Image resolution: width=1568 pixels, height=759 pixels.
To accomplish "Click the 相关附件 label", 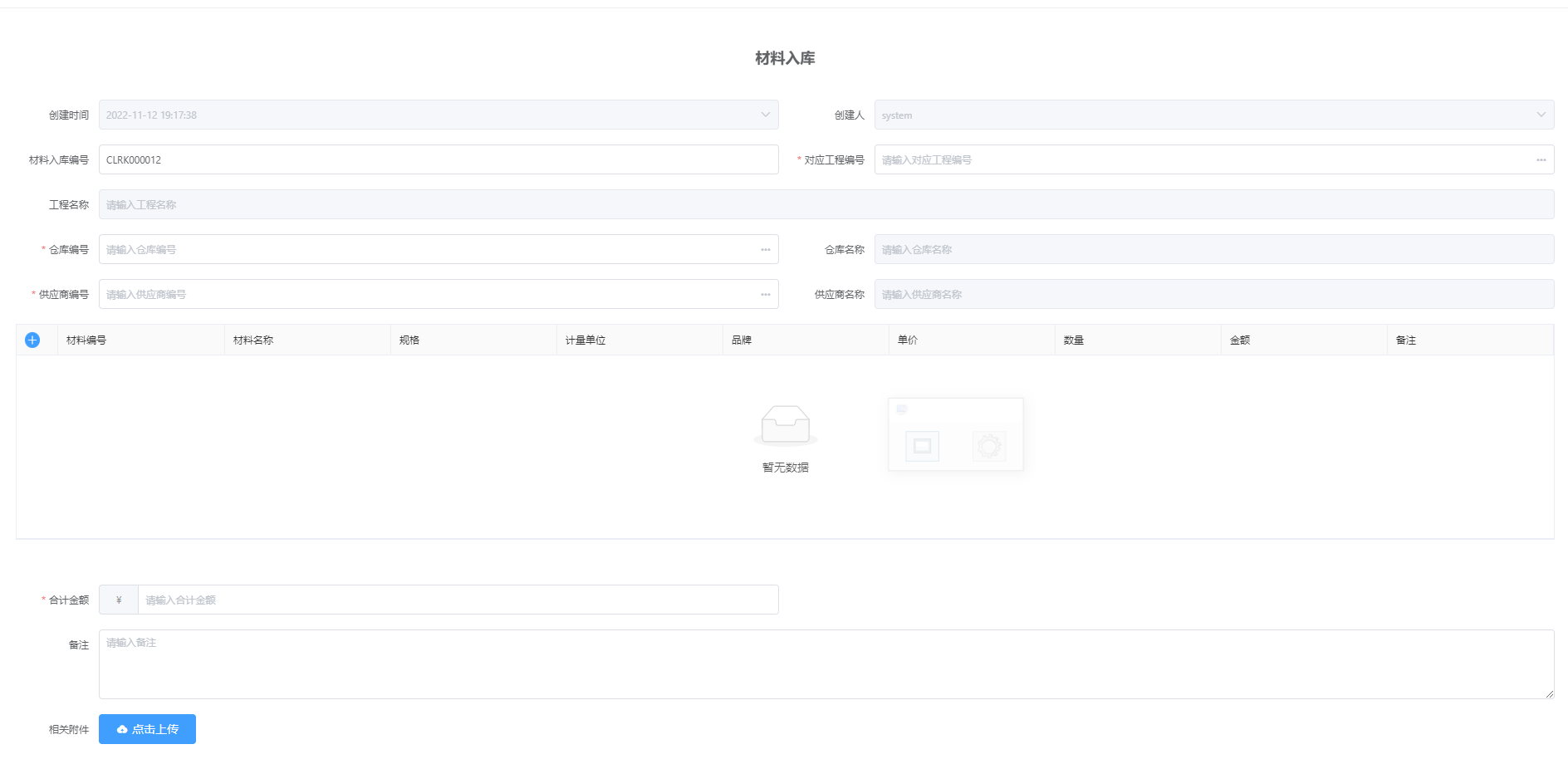I will 69,729.
